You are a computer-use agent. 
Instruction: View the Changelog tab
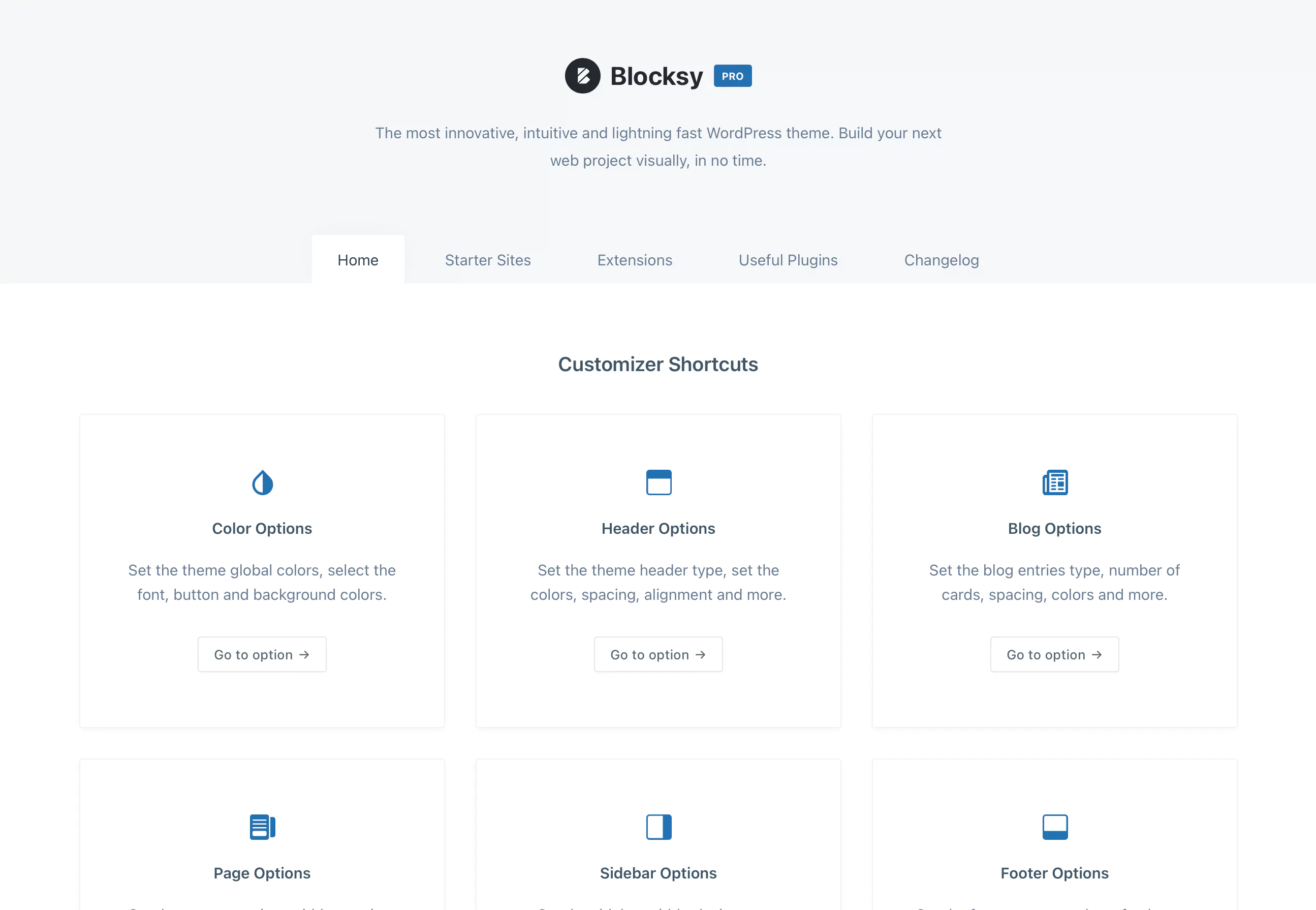pos(941,260)
